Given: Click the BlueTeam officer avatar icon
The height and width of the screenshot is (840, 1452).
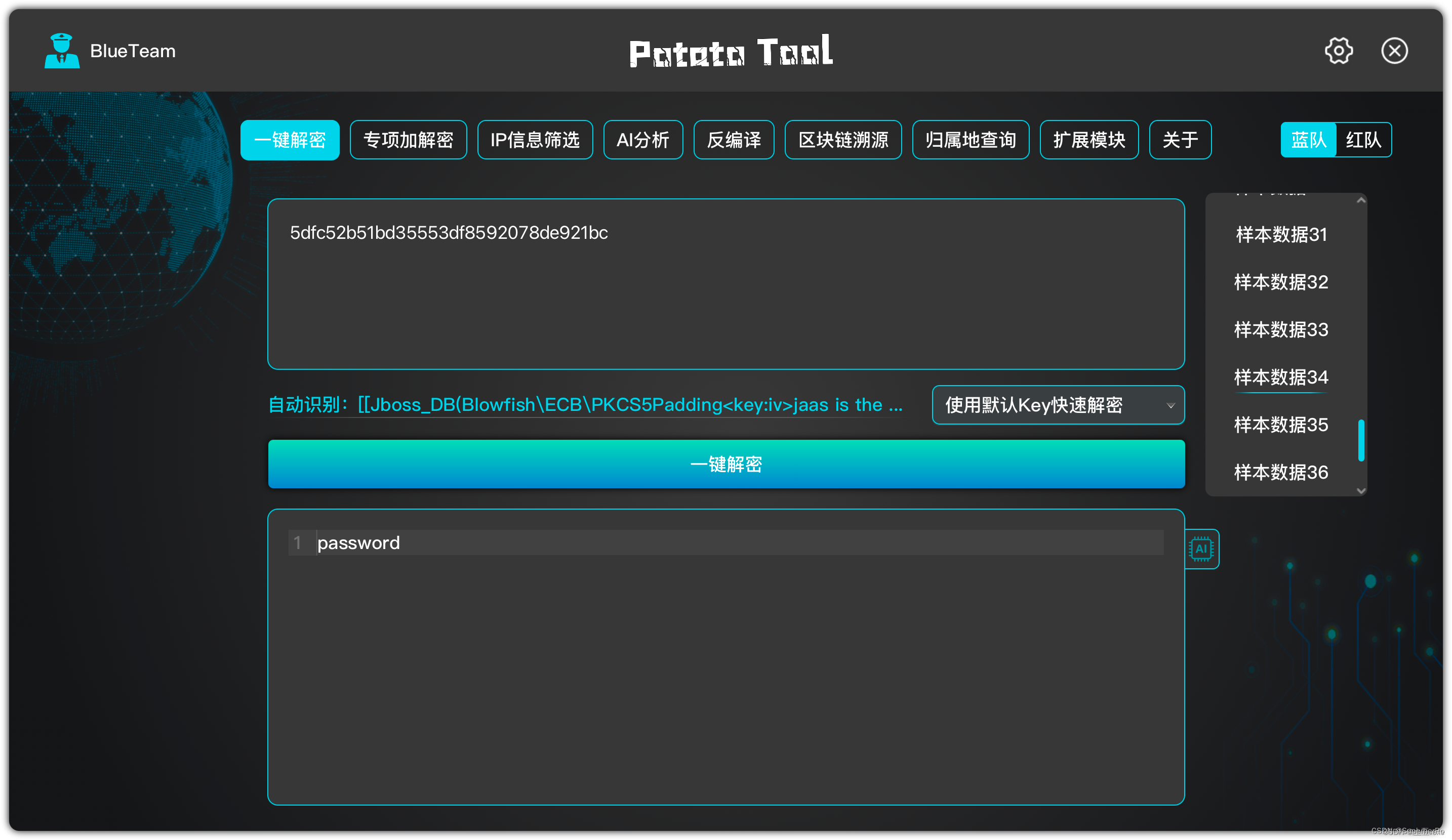Looking at the screenshot, I should (x=62, y=51).
